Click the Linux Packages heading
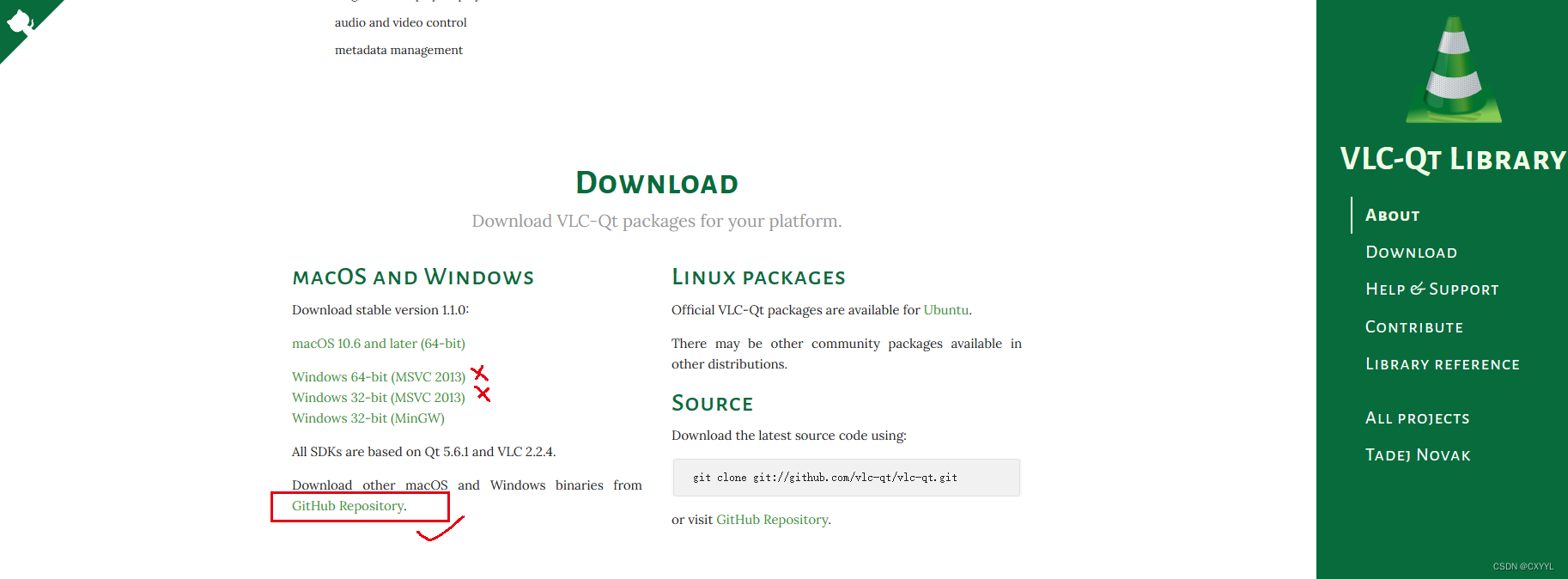The width and height of the screenshot is (1568, 579). (x=759, y=277)
